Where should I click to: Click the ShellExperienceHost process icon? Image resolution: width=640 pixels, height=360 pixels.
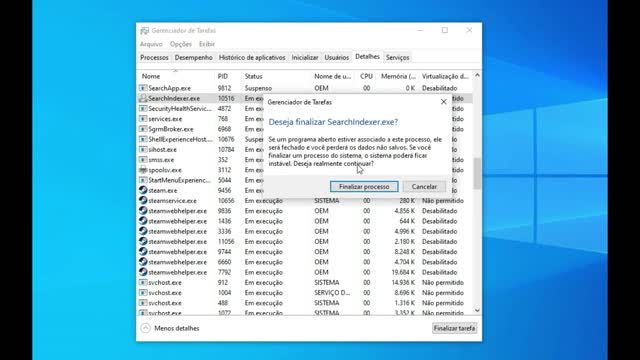143,139
